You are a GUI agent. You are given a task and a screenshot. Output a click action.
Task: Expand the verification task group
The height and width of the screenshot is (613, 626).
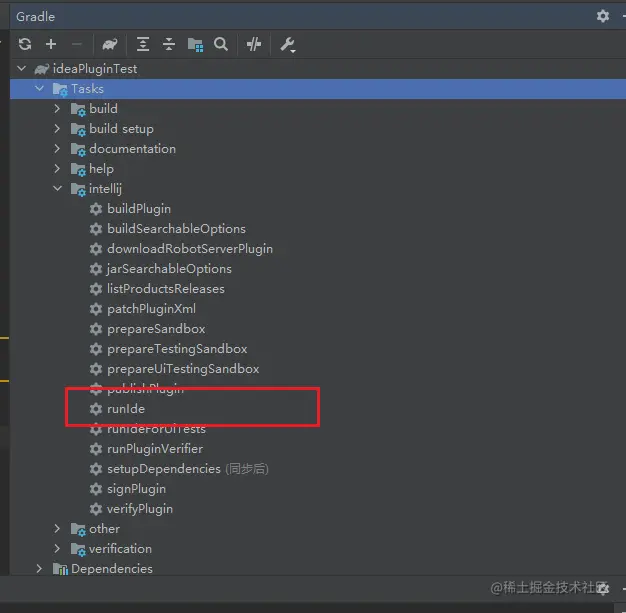click(x=57, y=549)
